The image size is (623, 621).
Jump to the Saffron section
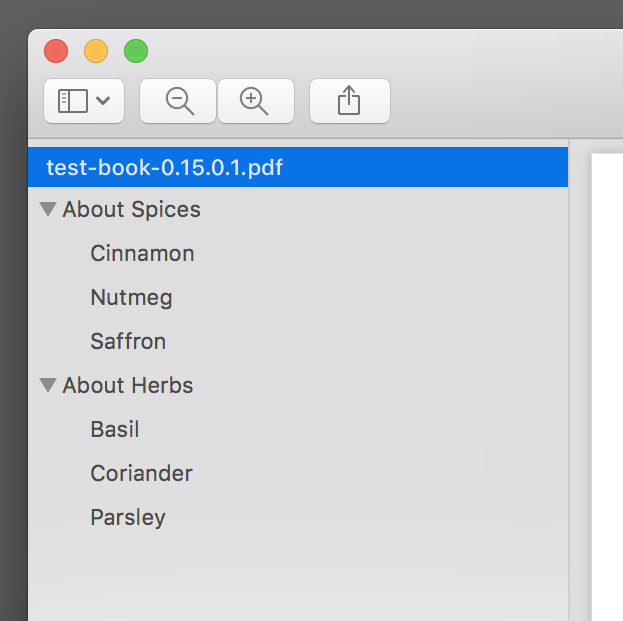(x=128, y=341)
